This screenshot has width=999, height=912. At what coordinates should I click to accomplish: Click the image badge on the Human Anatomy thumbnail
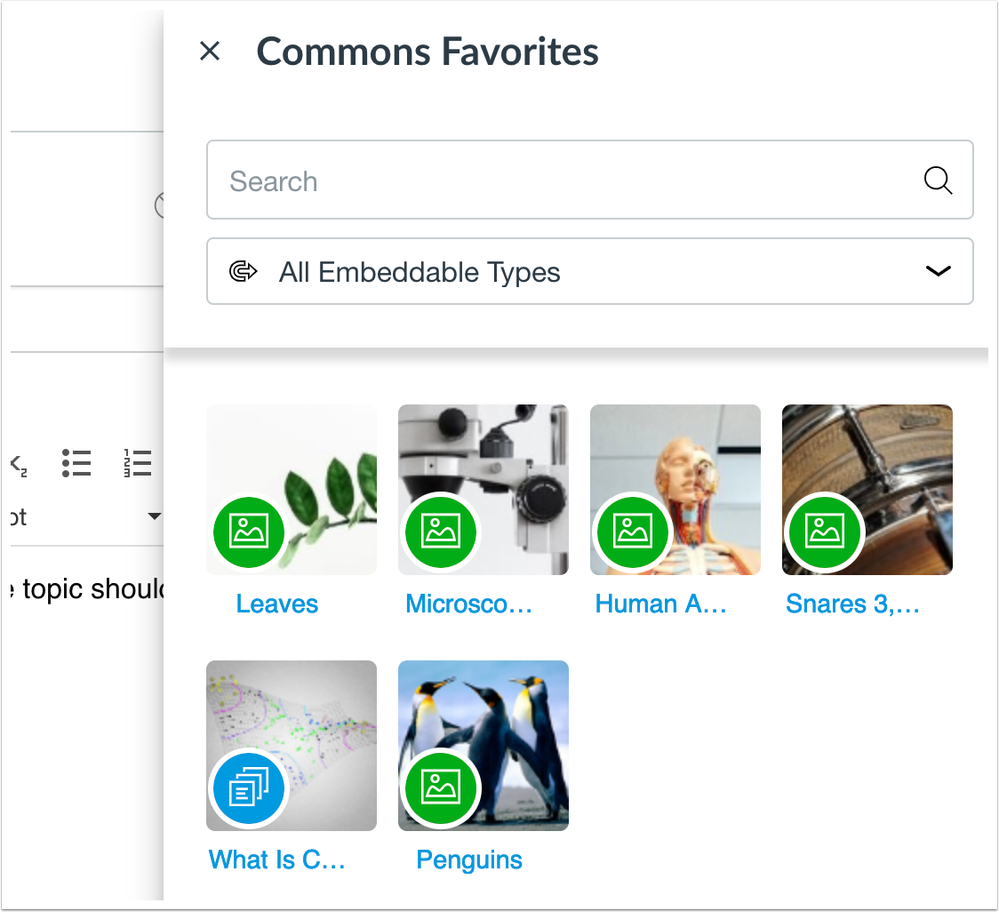[633, 532]
